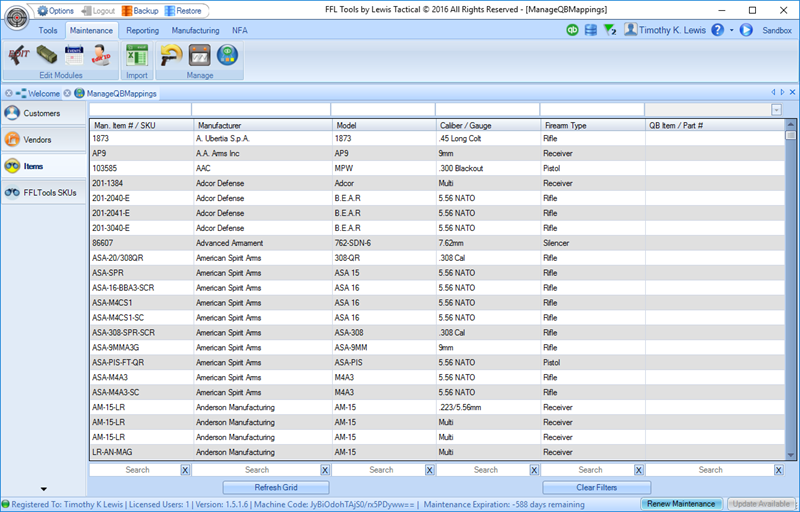Switch to the Reporting ribbon tab
This screenshot has height=512, width=800.
[x=143, y=31]
